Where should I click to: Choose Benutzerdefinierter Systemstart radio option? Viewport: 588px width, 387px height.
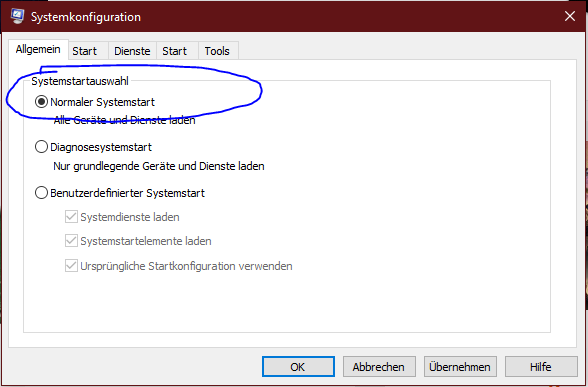coord(41,193)
